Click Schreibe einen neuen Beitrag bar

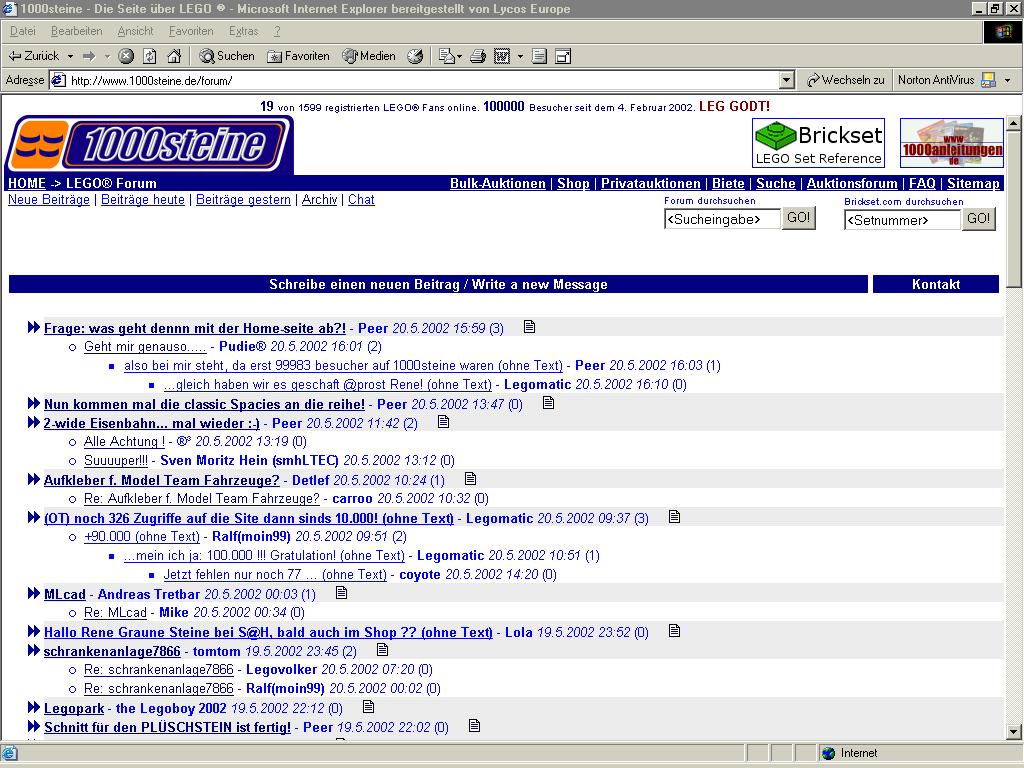point(438,284)
